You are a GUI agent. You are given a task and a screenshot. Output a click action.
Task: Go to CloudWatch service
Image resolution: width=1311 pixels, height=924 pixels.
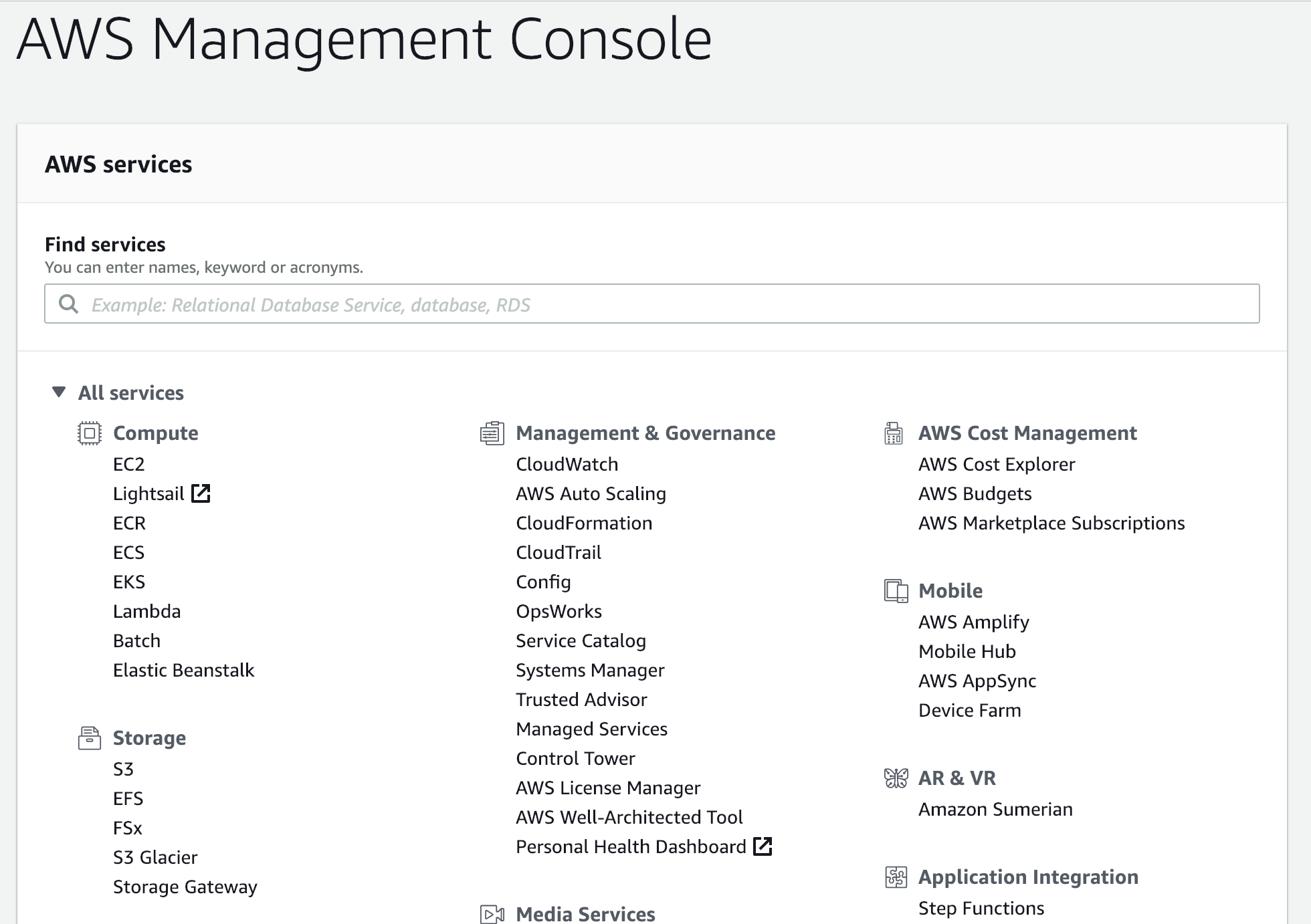point(567,464)
